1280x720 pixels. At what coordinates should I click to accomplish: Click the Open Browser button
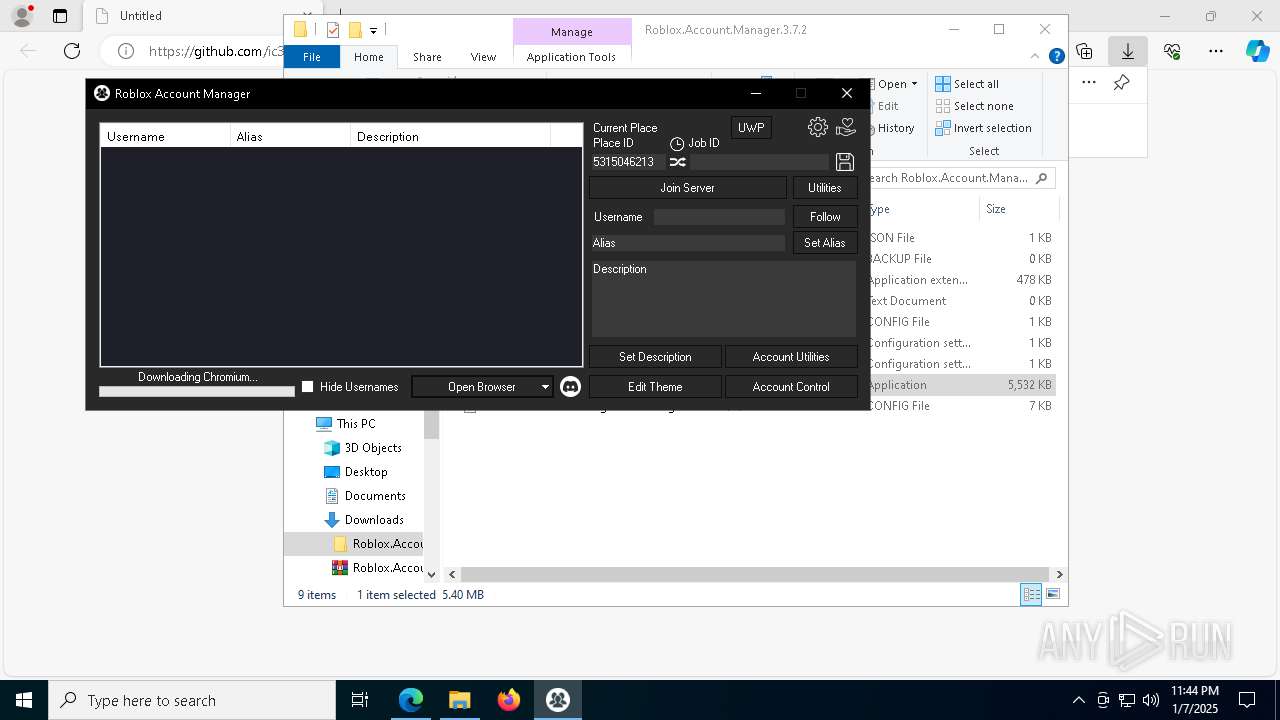tap(482, 387)
